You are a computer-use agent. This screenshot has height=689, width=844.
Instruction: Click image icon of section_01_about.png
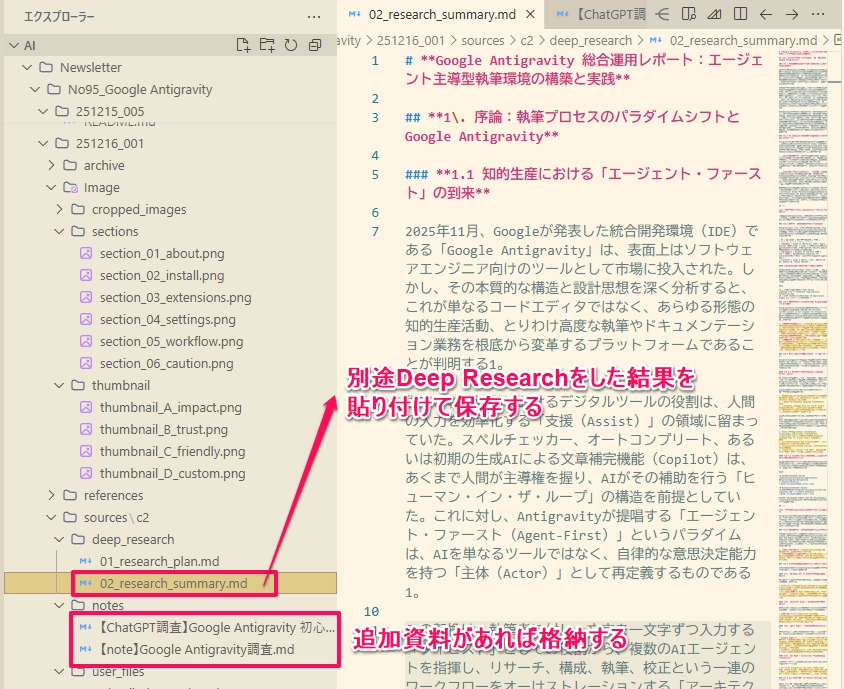pos(86,253)
